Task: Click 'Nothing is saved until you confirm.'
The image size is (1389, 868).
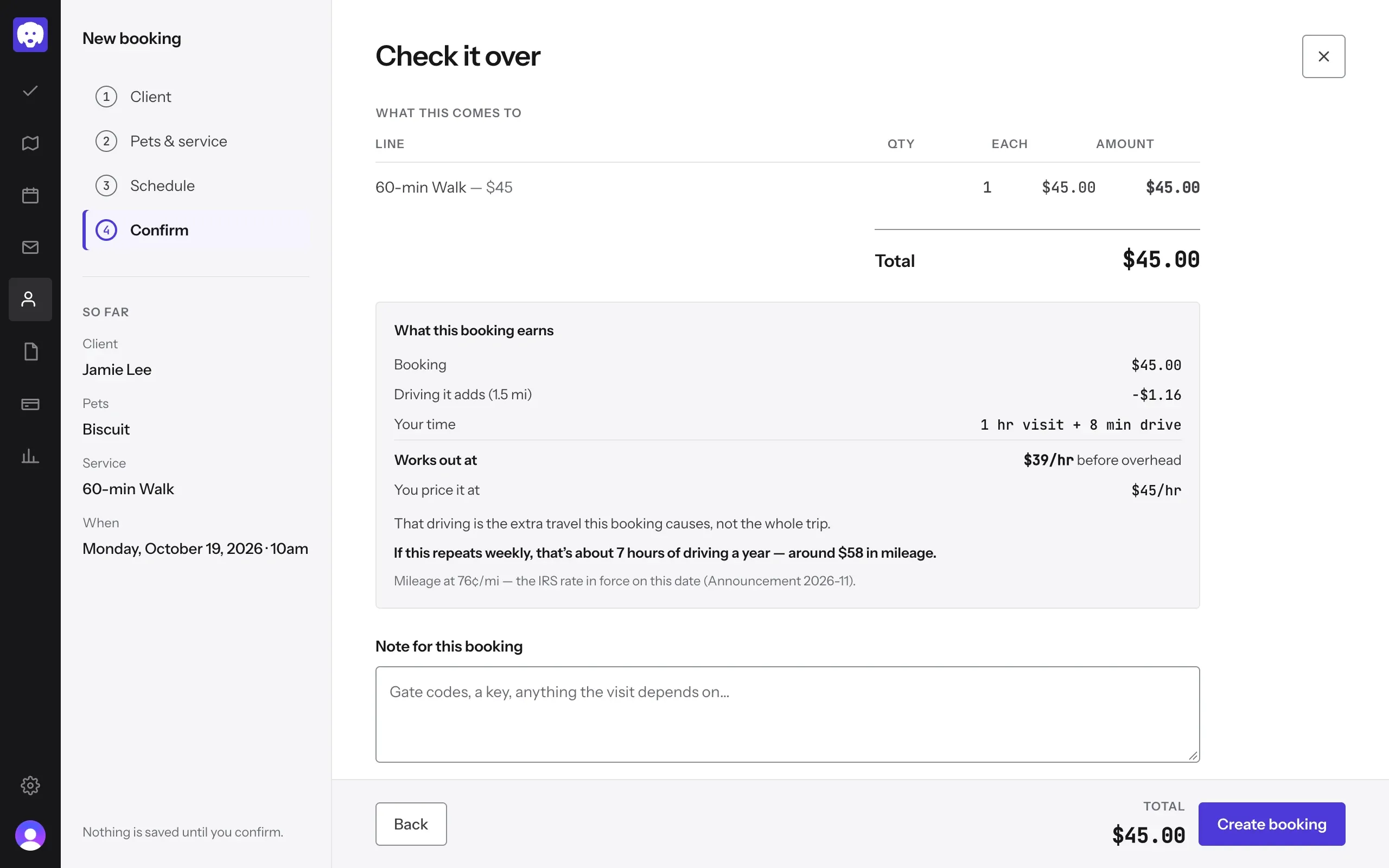Action: point(183,832)
